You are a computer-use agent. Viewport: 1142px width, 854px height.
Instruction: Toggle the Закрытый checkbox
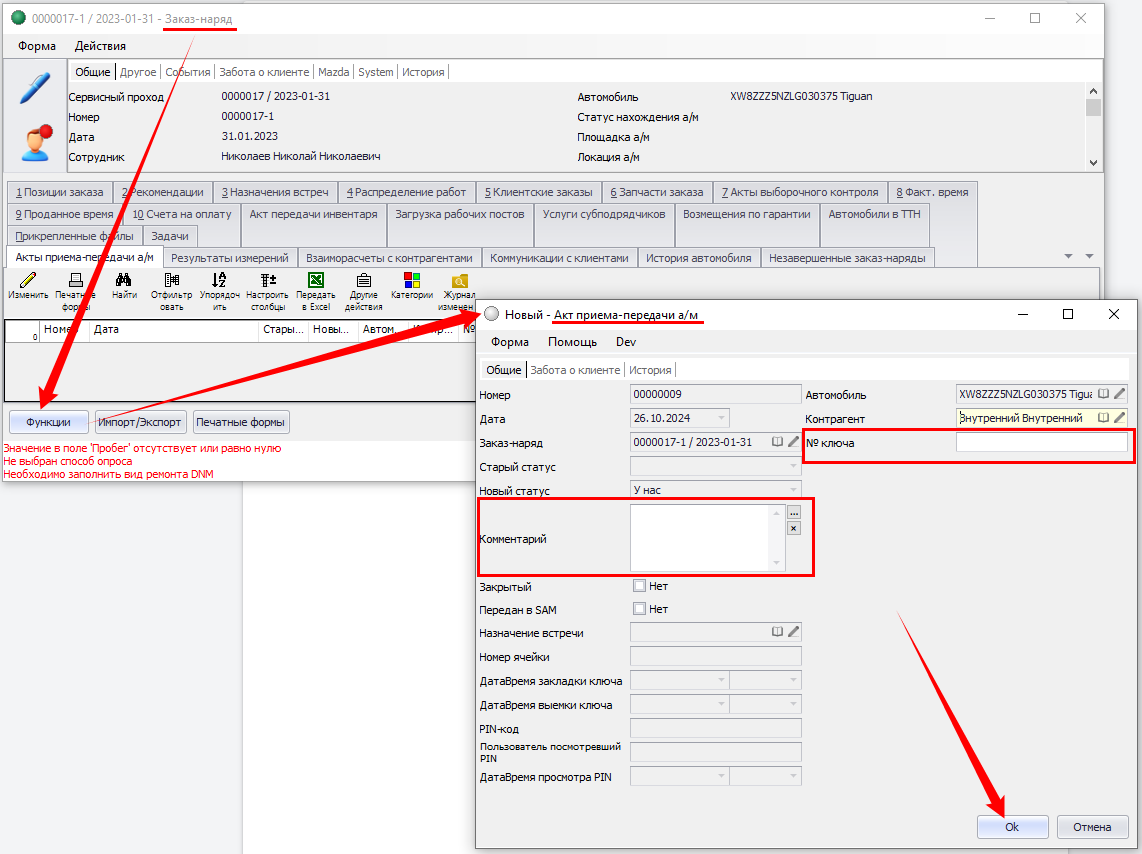click(640, 586)
